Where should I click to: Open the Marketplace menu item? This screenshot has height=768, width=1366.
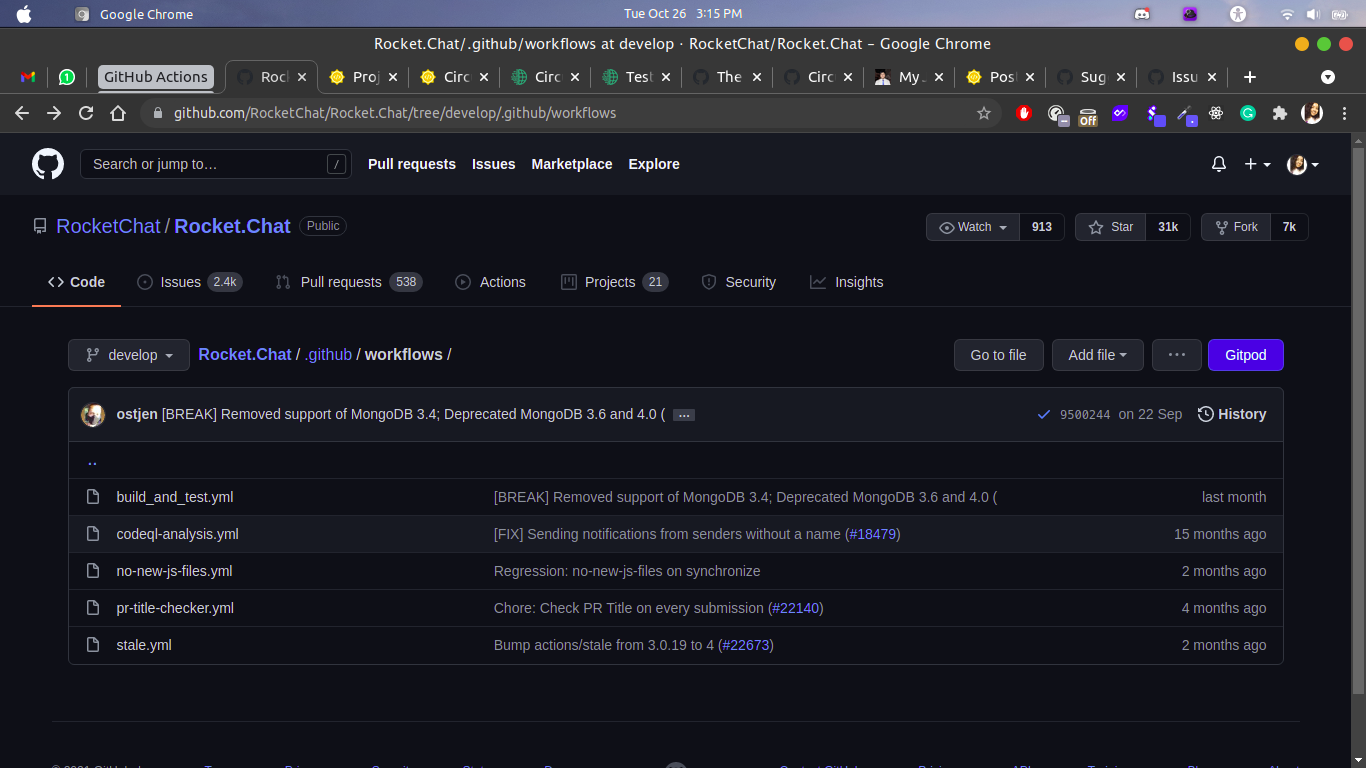click(x=571, y=164)
